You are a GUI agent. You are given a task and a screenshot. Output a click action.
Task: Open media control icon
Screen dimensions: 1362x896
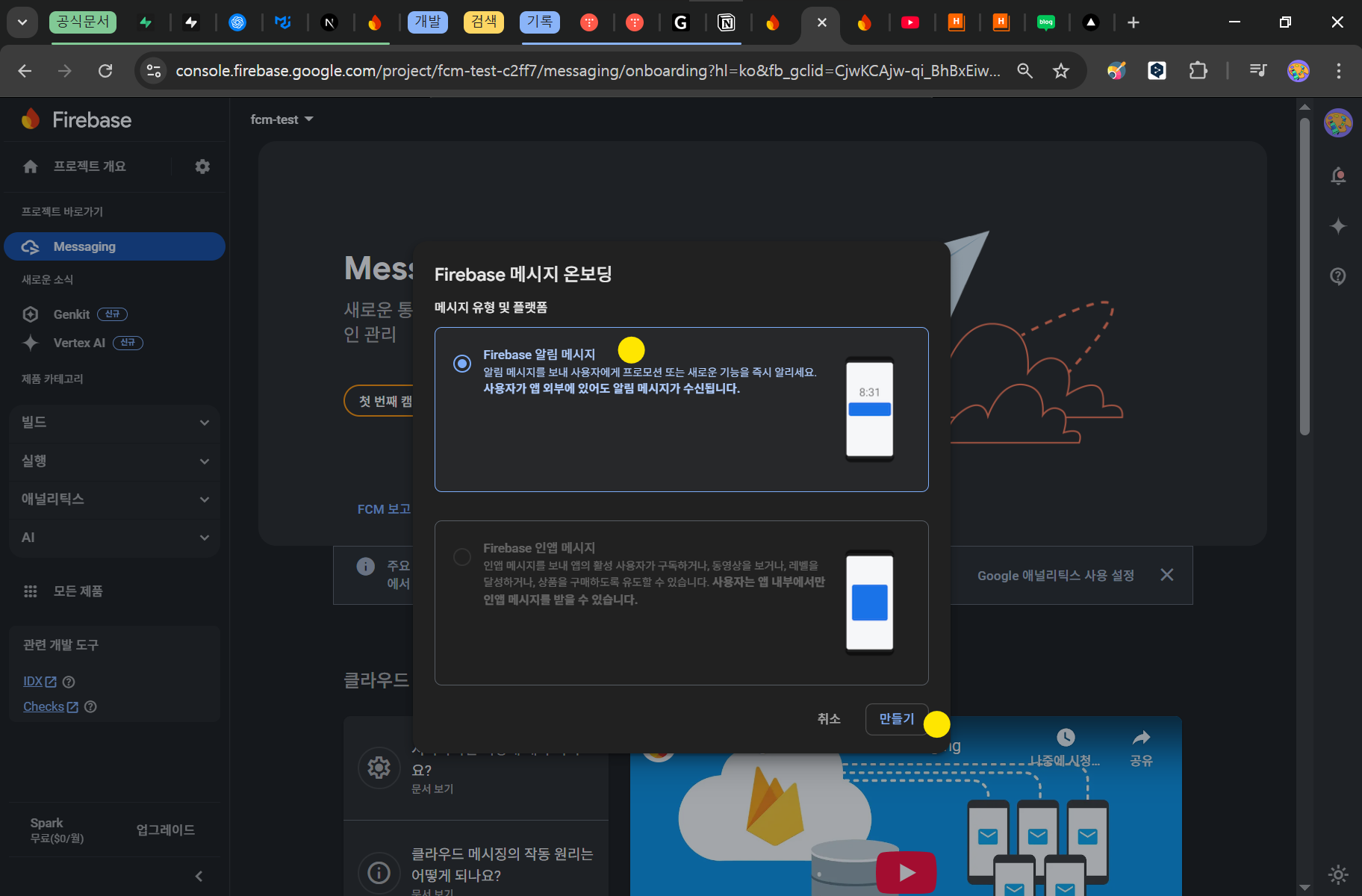click(1258, 71)
